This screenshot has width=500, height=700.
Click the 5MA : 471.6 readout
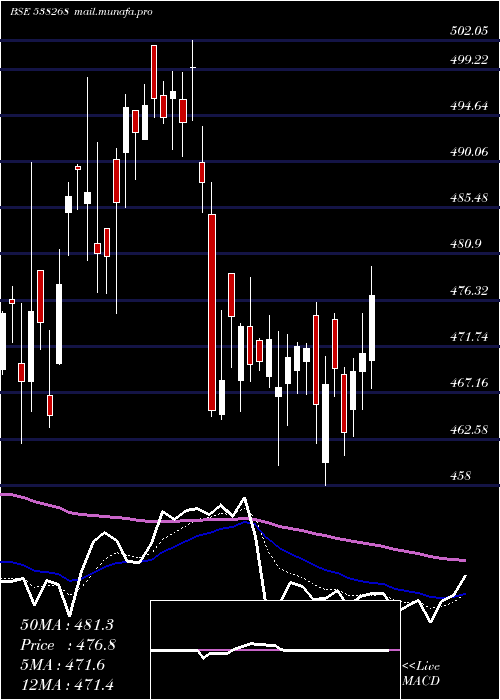click(x=63, y=665)
